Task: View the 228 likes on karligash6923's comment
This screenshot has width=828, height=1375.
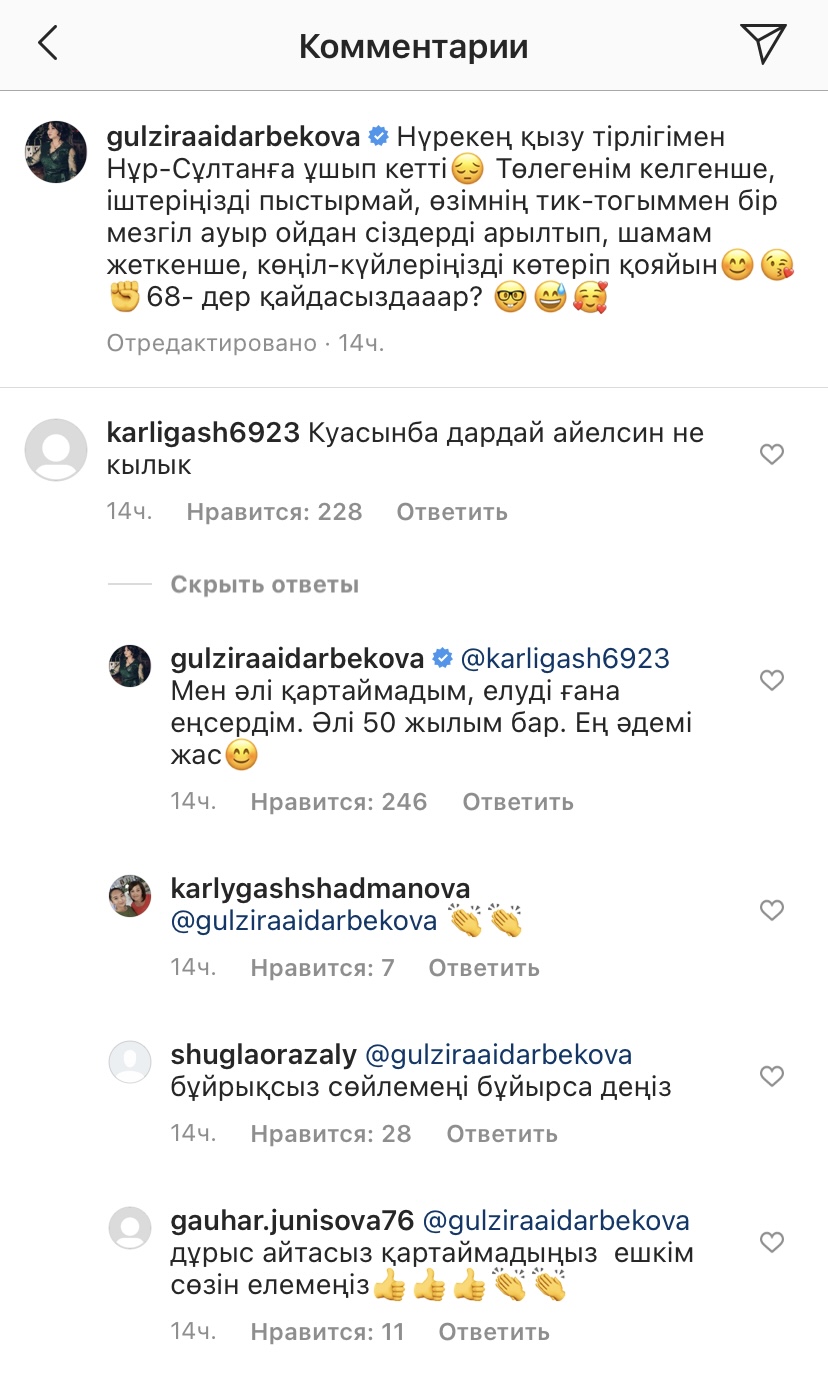Action: [x=274, y=512]
